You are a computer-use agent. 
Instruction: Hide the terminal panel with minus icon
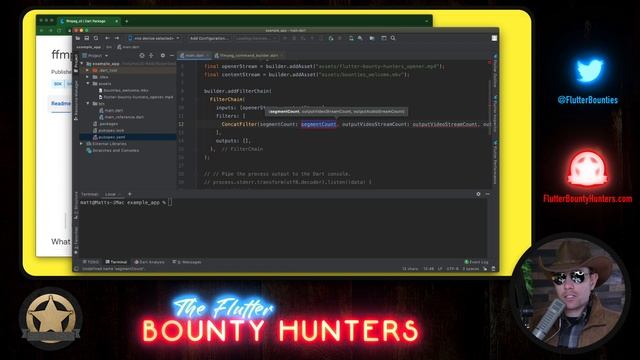click(487, 194)
